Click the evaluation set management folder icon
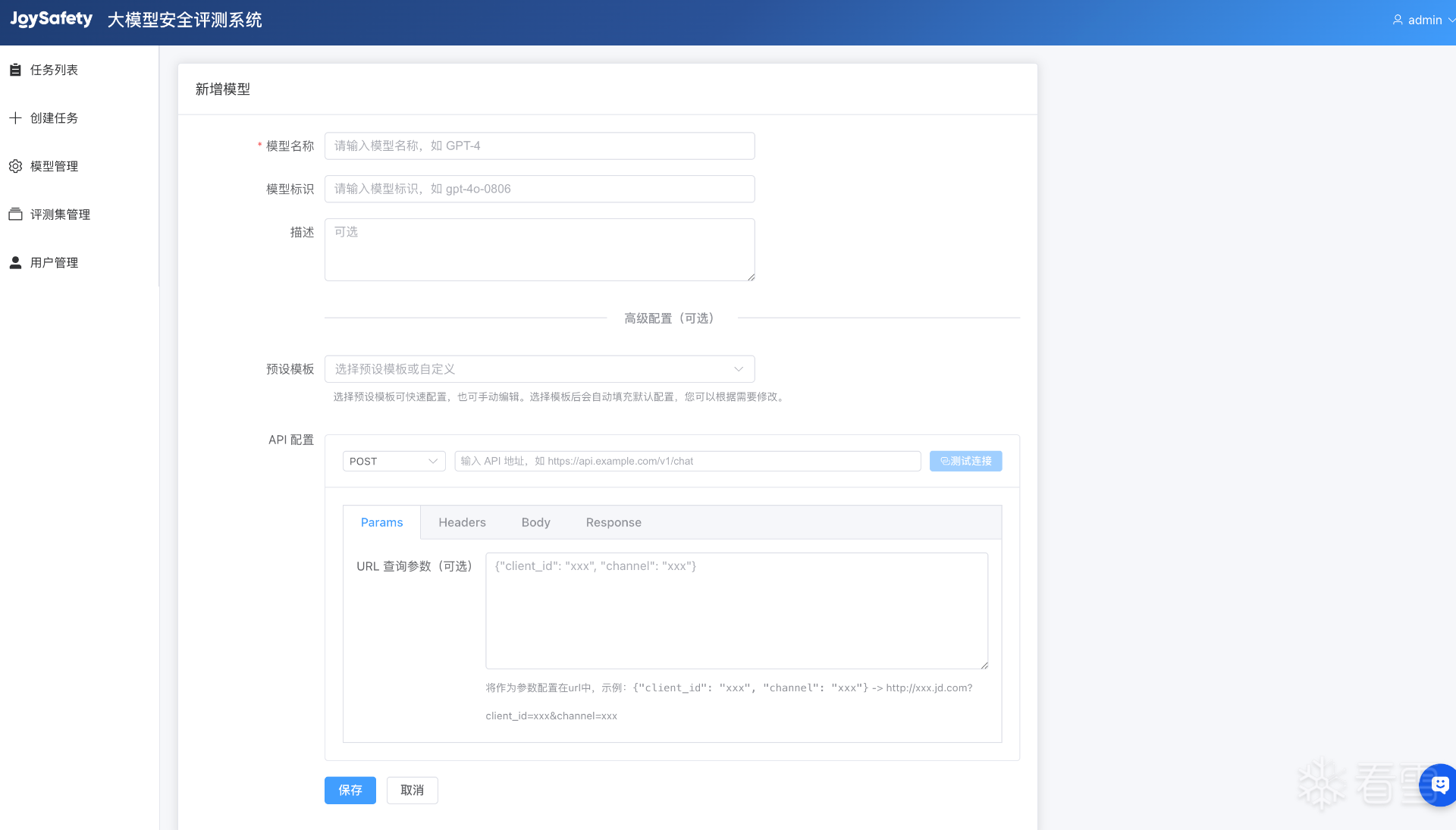The width and height of the screenshot is (1456, 830). (x=15, y=215)
